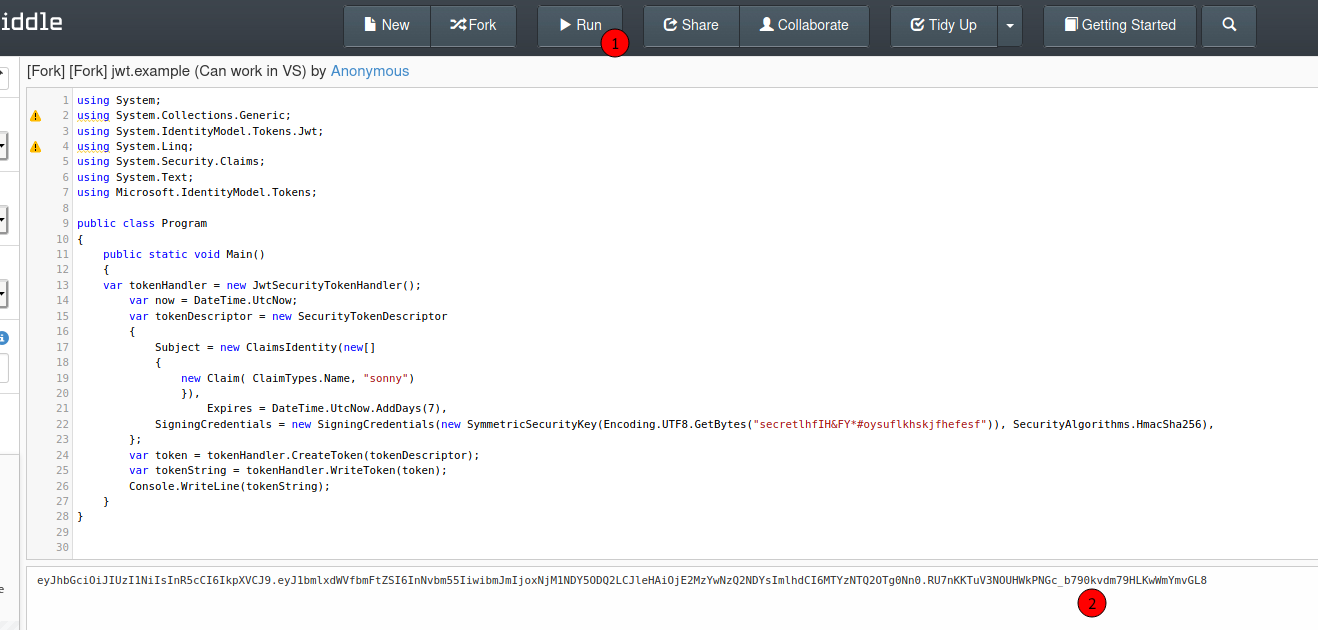1318x630 pixels.
Task: Start a Collaborate session
Action: click(x=804, y=25)
